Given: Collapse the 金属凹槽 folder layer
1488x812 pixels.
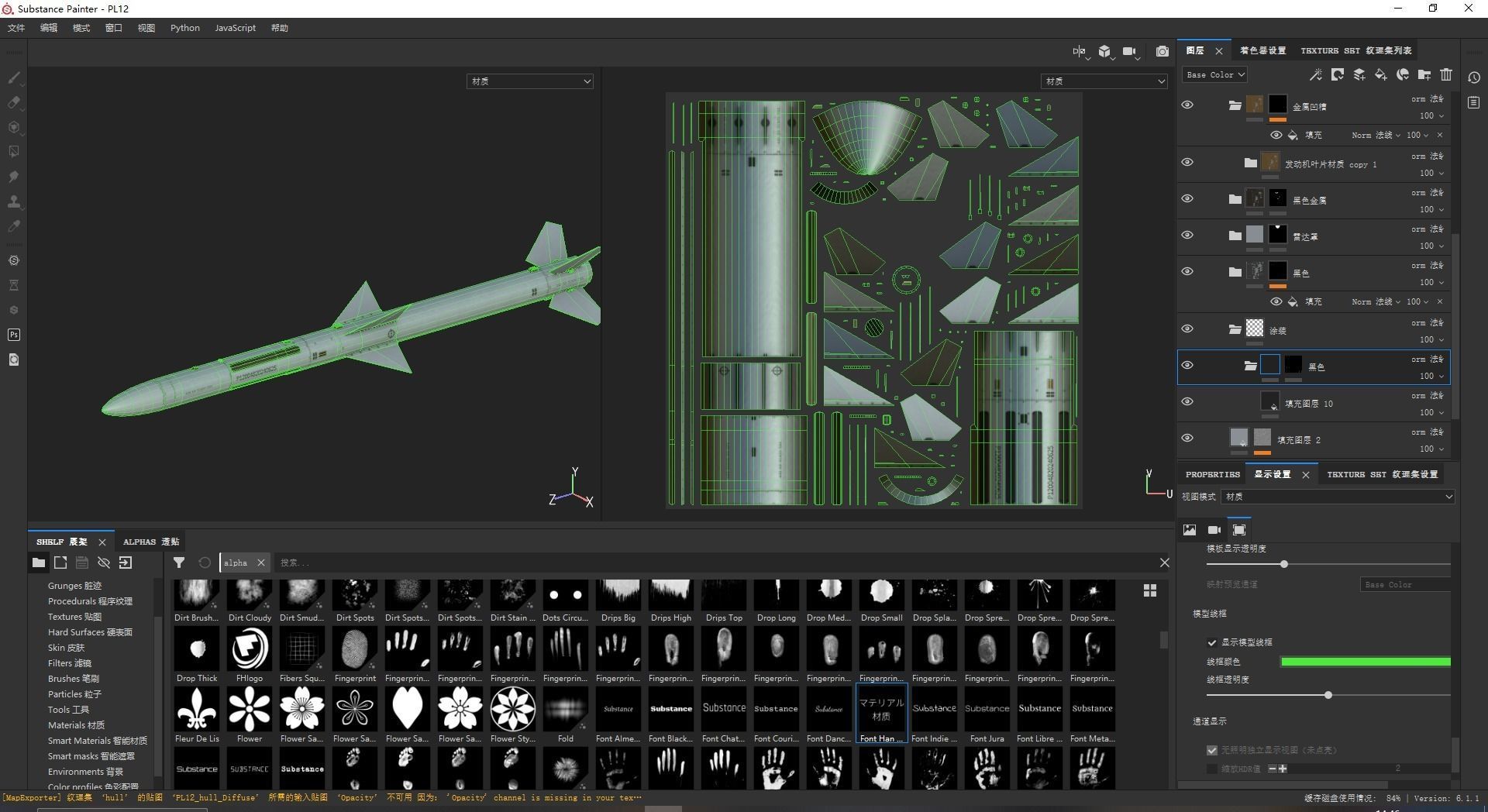Looking at the screenshot, I should click(1235, 105).
